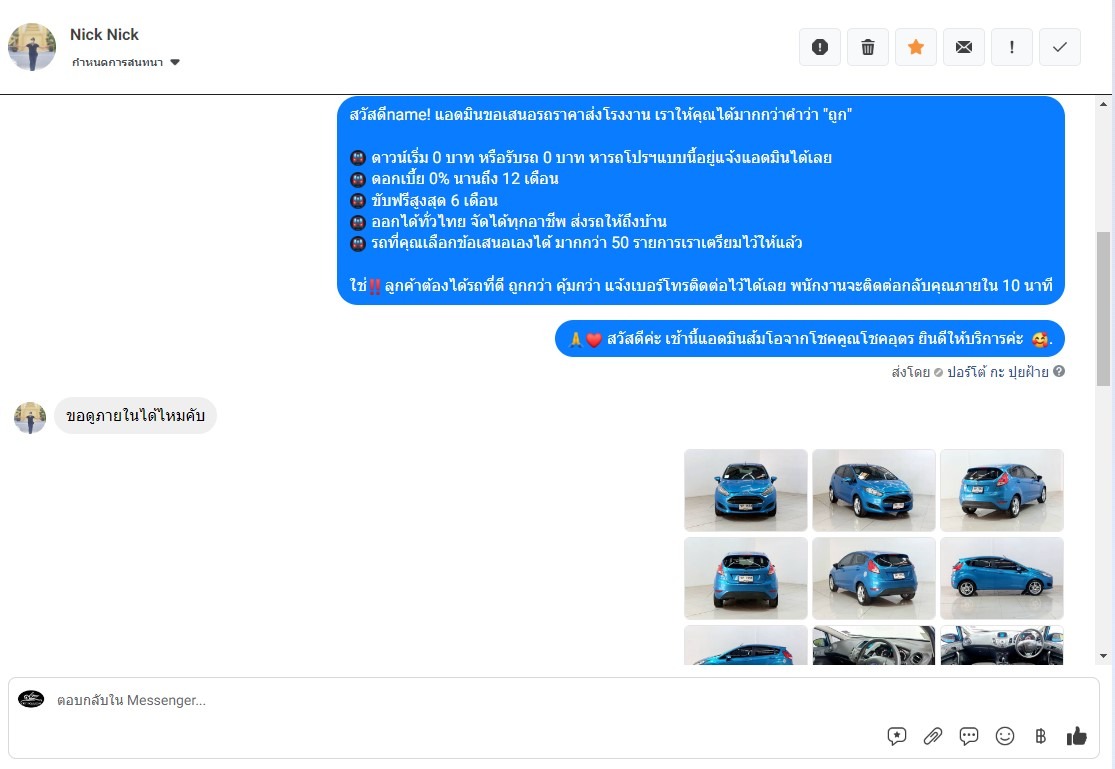Open the quick reply chat bubble icon

969,736
